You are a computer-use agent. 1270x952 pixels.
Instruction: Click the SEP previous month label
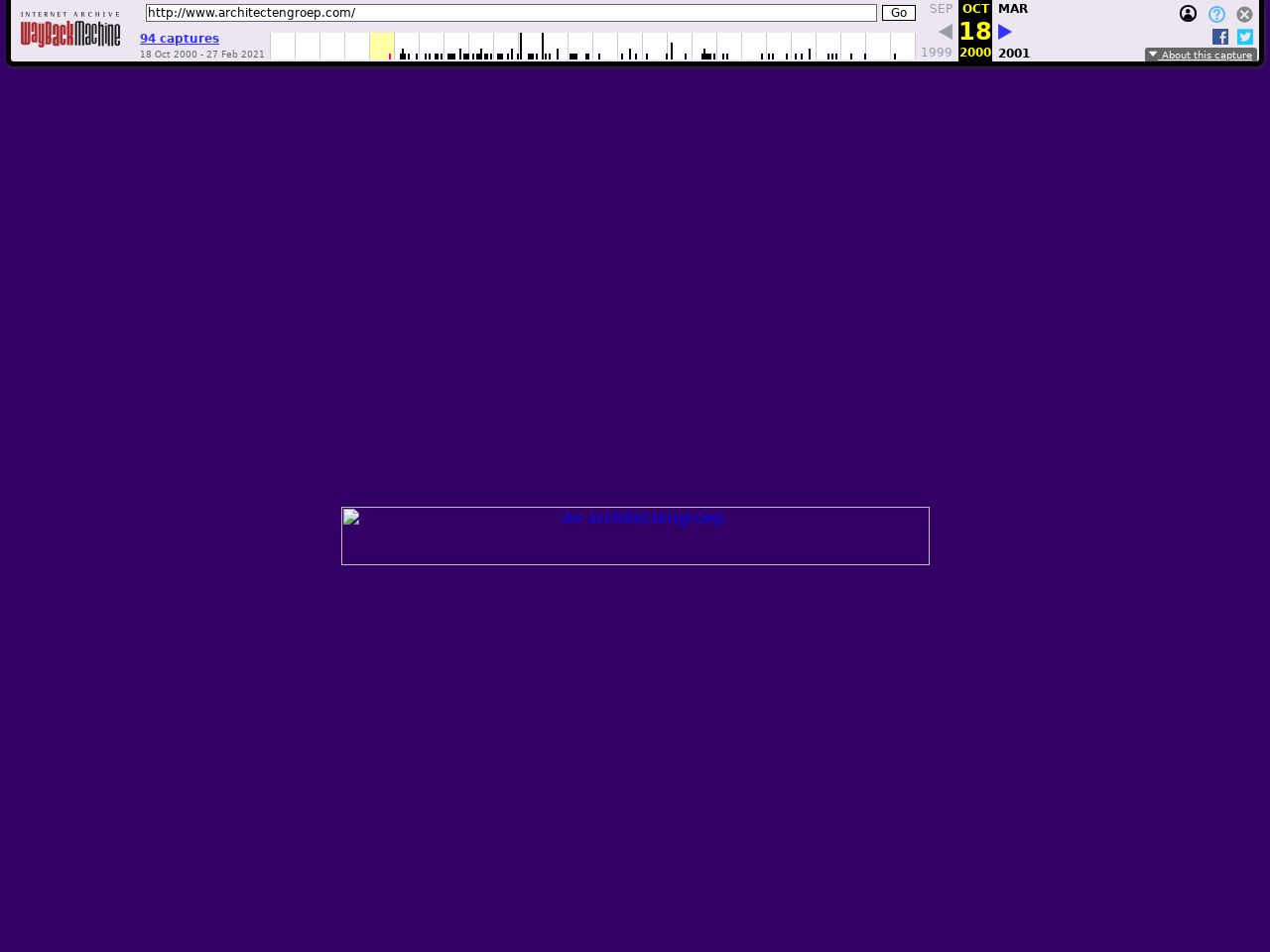click(x=941, y=9)
